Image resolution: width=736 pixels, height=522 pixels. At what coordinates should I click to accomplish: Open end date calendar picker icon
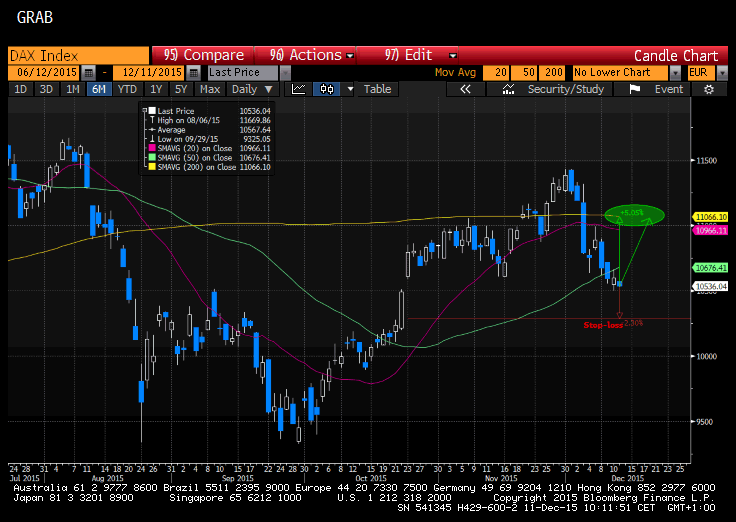tap(193, 73)
